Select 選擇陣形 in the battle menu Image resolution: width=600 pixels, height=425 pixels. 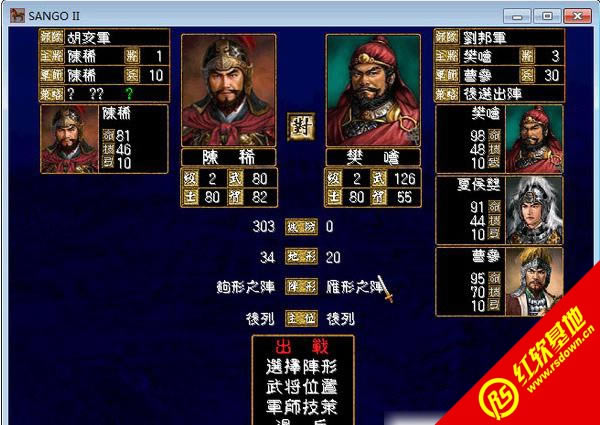302,367
